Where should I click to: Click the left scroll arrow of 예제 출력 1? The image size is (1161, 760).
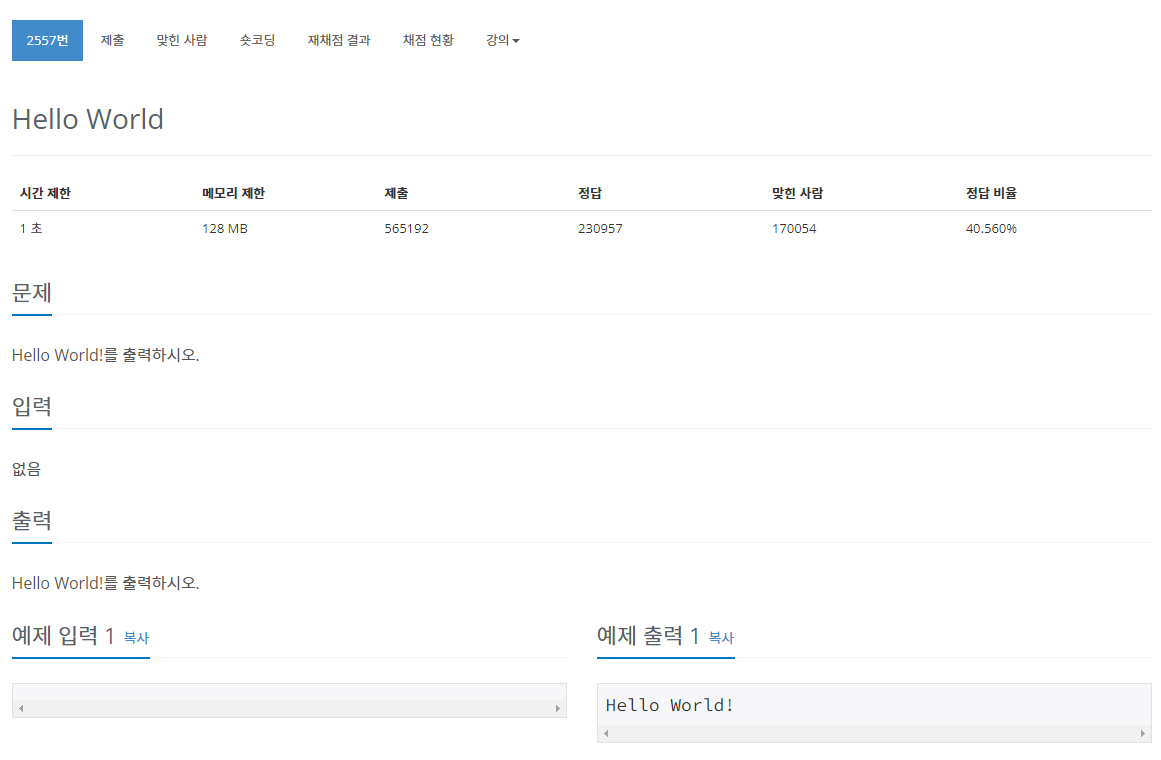pos(604,734)
